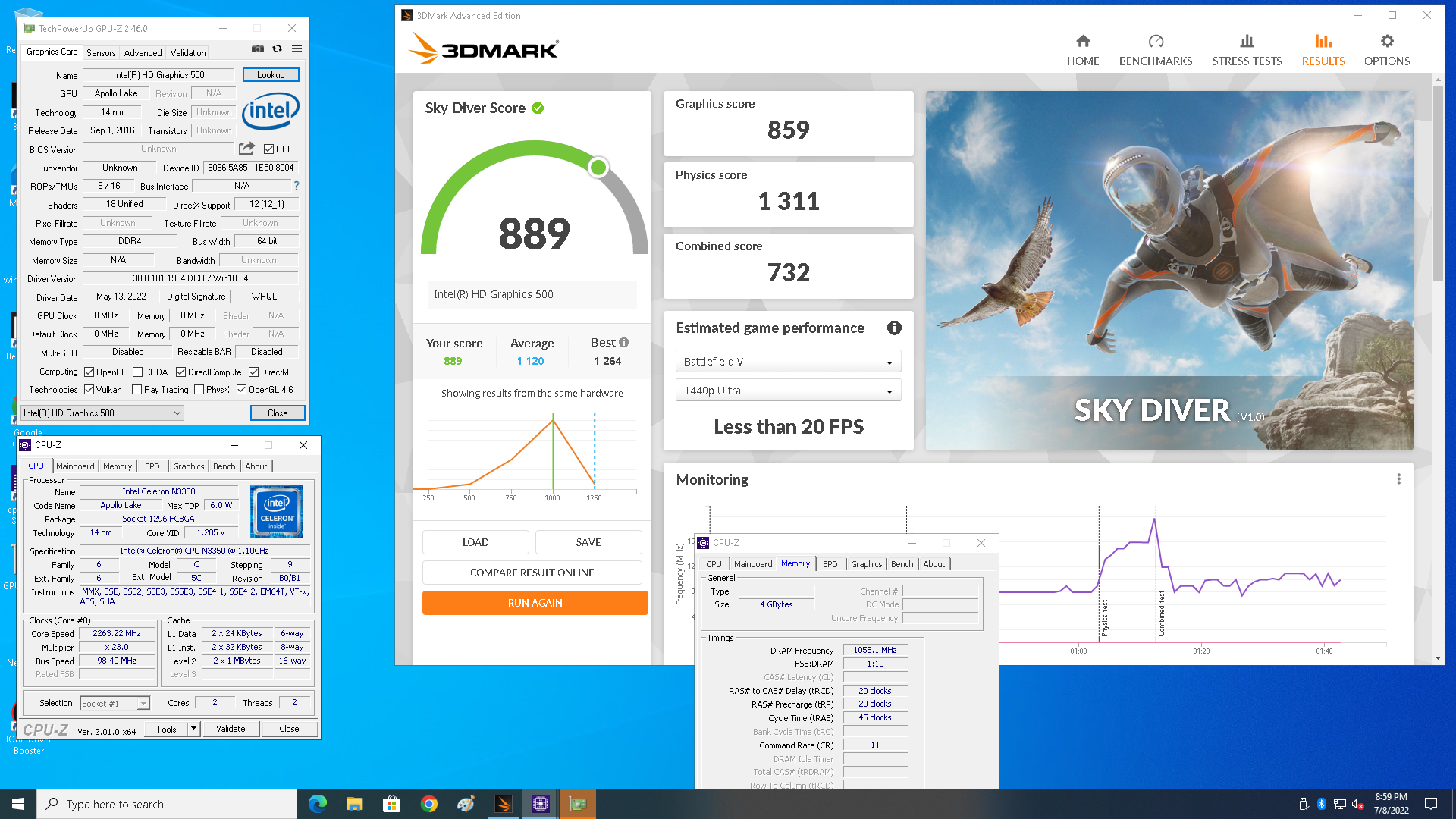The height and width of the screenshot is (819, 1456).
Task: Toggle the CUDA checkbox
Action: click(137, 372)
